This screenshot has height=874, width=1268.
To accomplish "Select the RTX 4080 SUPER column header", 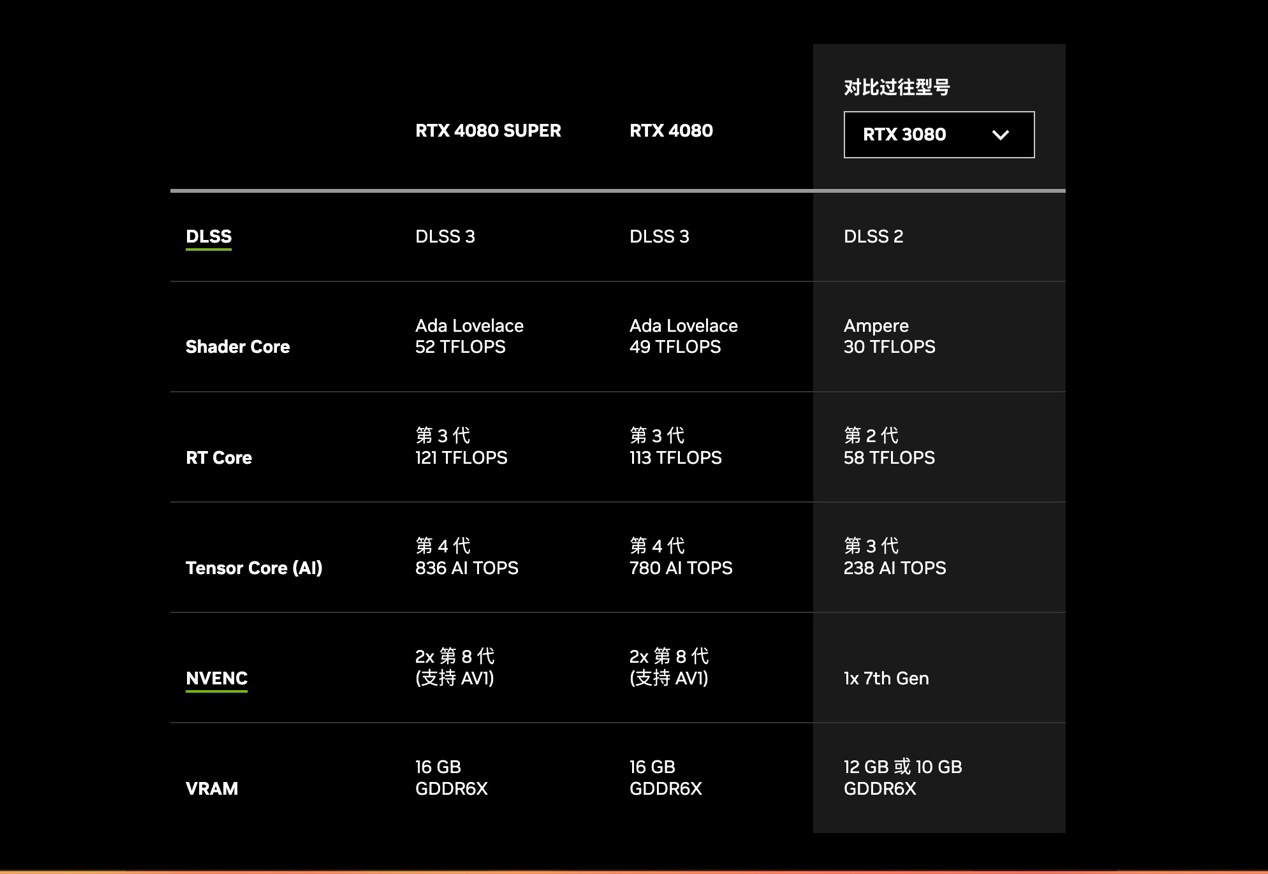I will [488, 130].
